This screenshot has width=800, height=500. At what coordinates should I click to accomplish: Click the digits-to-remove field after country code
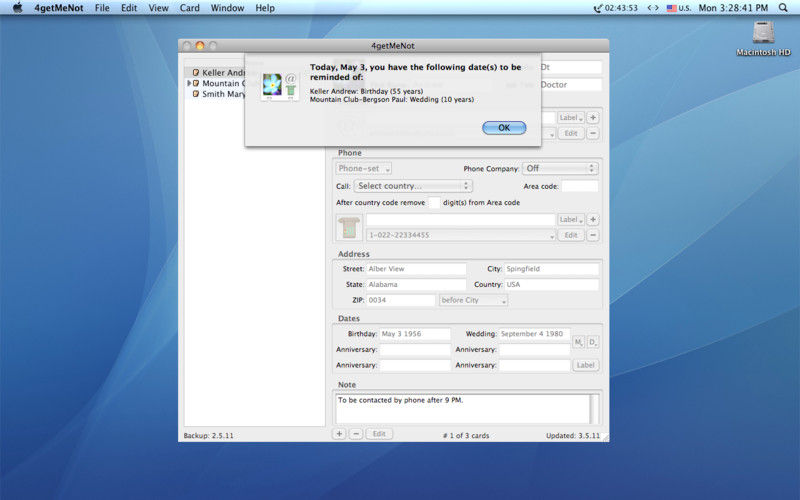pyautogui.click(x=434, y=203)
